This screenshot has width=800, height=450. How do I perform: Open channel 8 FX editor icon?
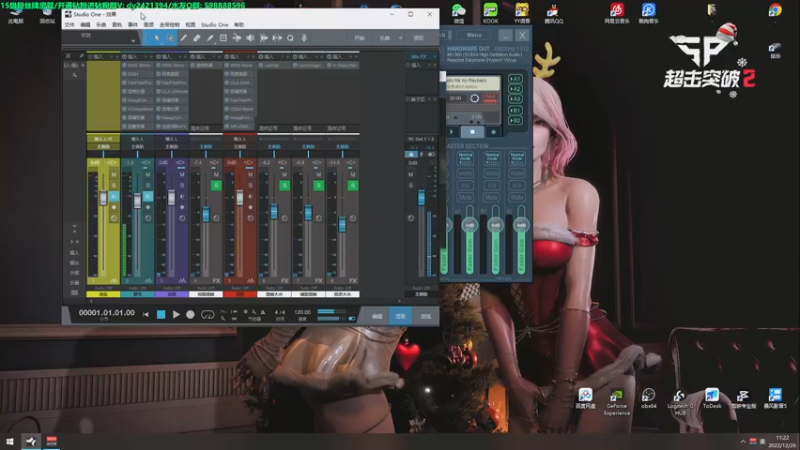[353, 281]
